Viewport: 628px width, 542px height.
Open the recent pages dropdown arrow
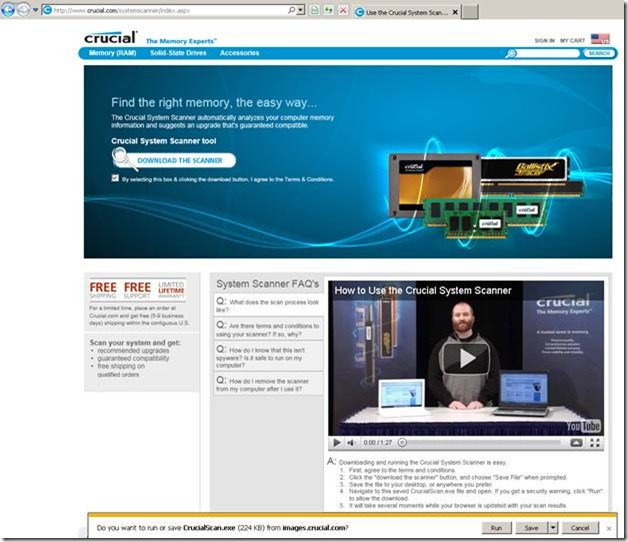(35, 10)
